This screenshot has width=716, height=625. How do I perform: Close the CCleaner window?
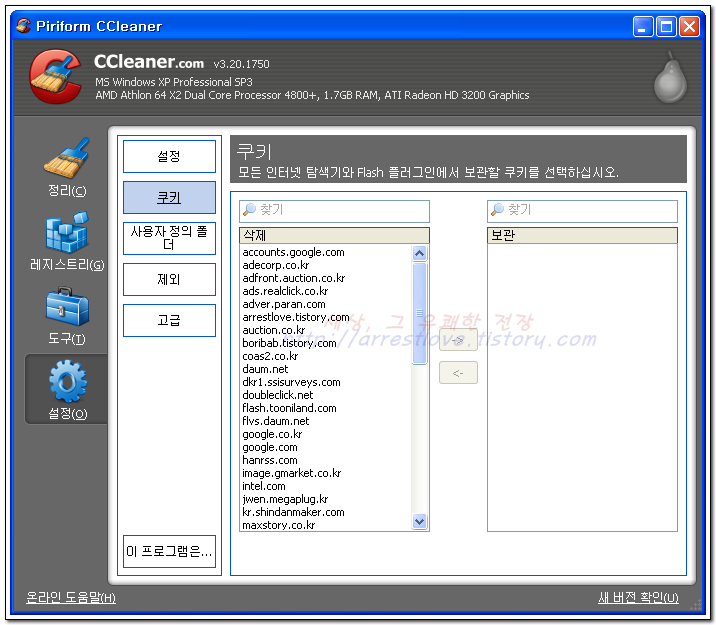tap(690, 26)
